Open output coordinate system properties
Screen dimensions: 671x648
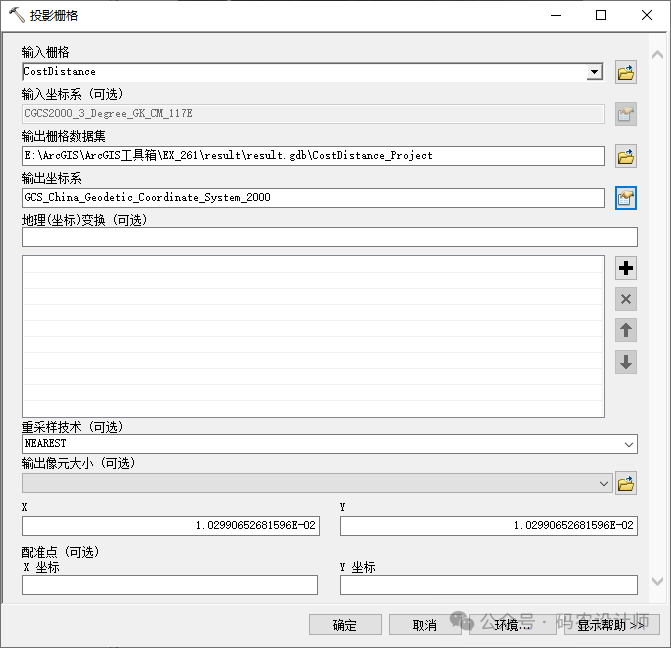pos(626,198)
